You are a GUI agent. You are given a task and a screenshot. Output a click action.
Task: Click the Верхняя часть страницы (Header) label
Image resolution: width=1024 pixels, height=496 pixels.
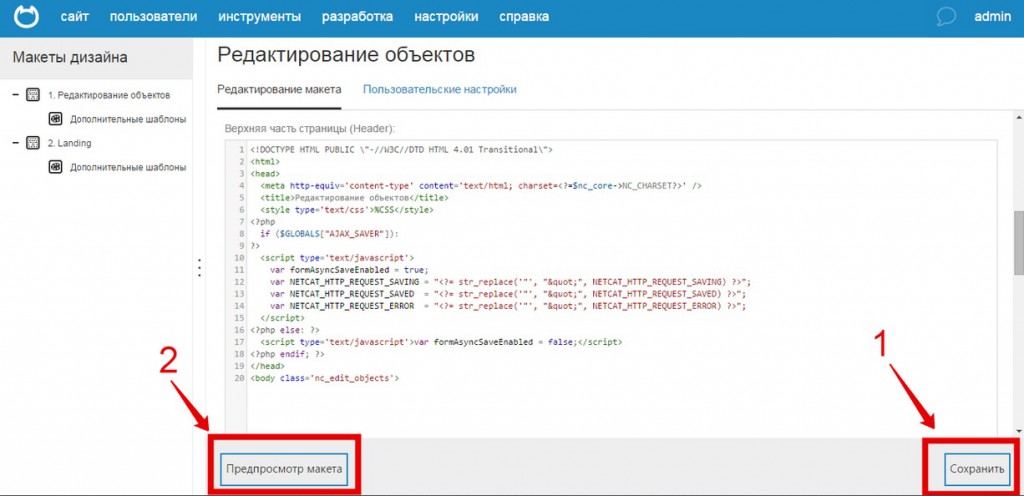310,129
